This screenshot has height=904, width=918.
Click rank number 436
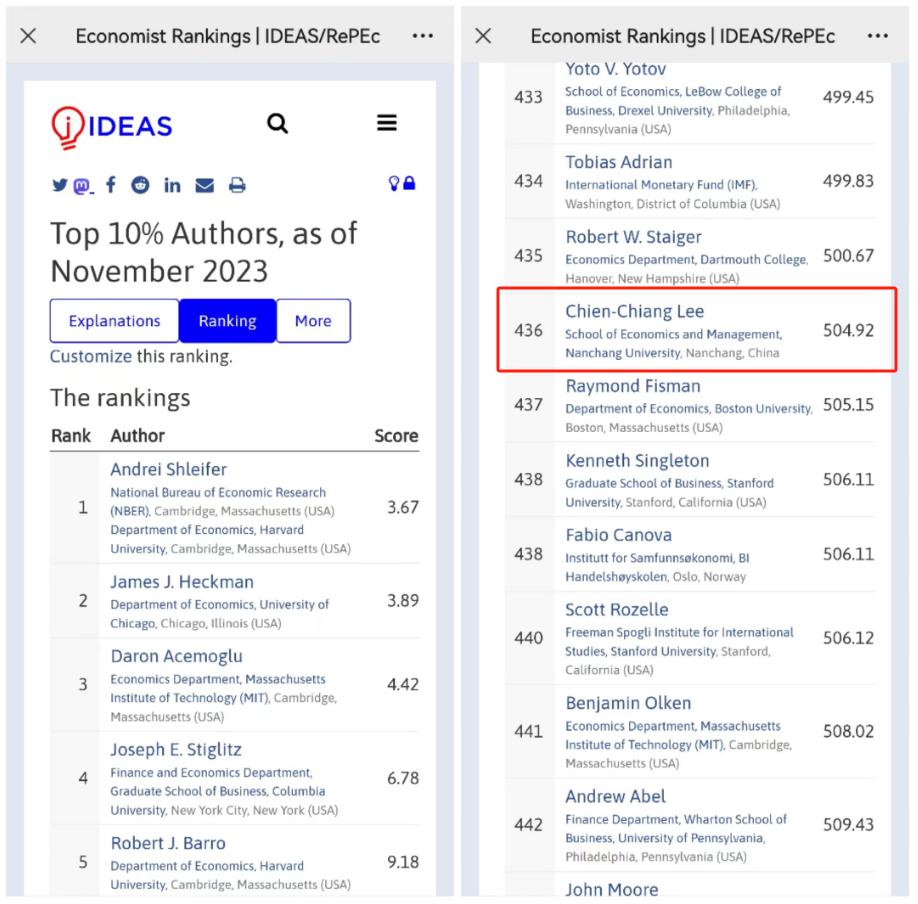529,330
